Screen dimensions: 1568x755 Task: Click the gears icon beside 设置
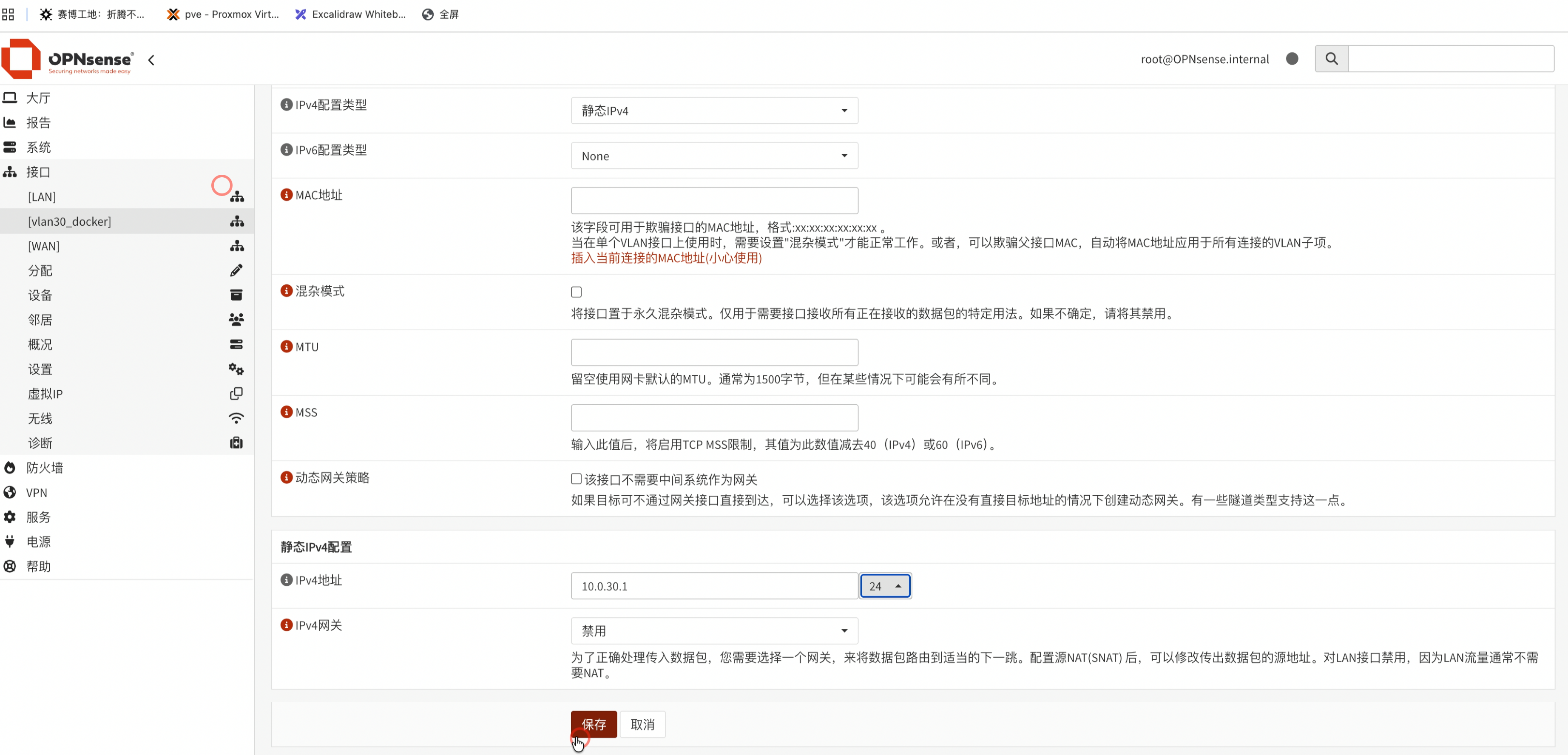coord(236,369)
